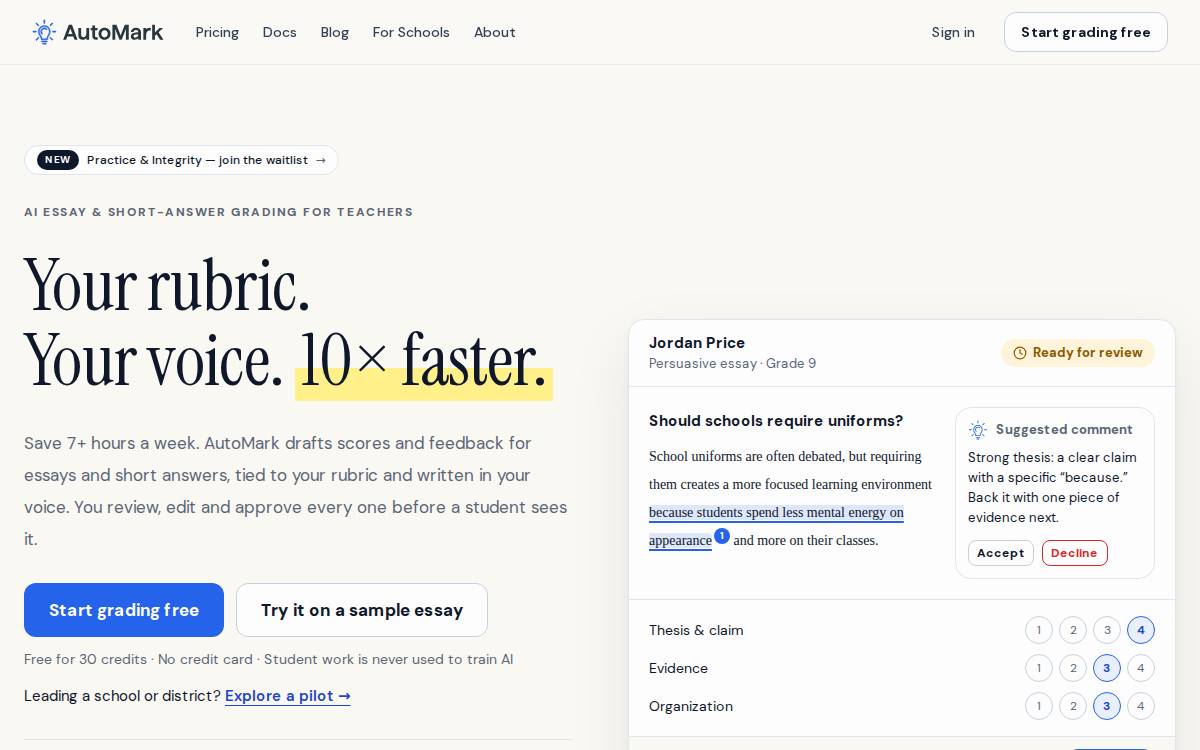Click the AutoMark lightbulb logo icon
This screenshot has width=1200, height=750.
click(44, 32)
